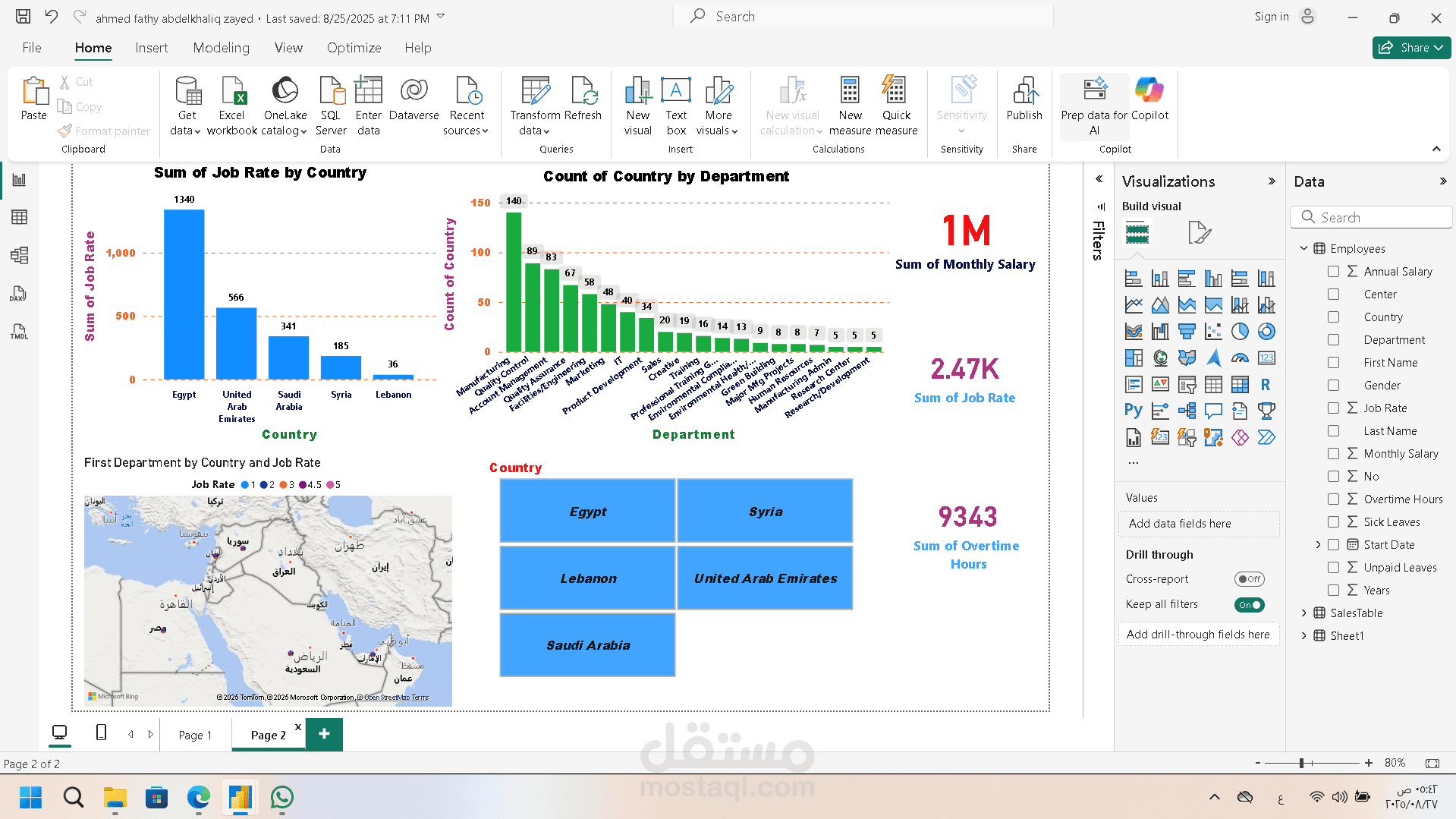Select the Donut chart visual
The image size is (1456, 819).
pos(1266,332)
